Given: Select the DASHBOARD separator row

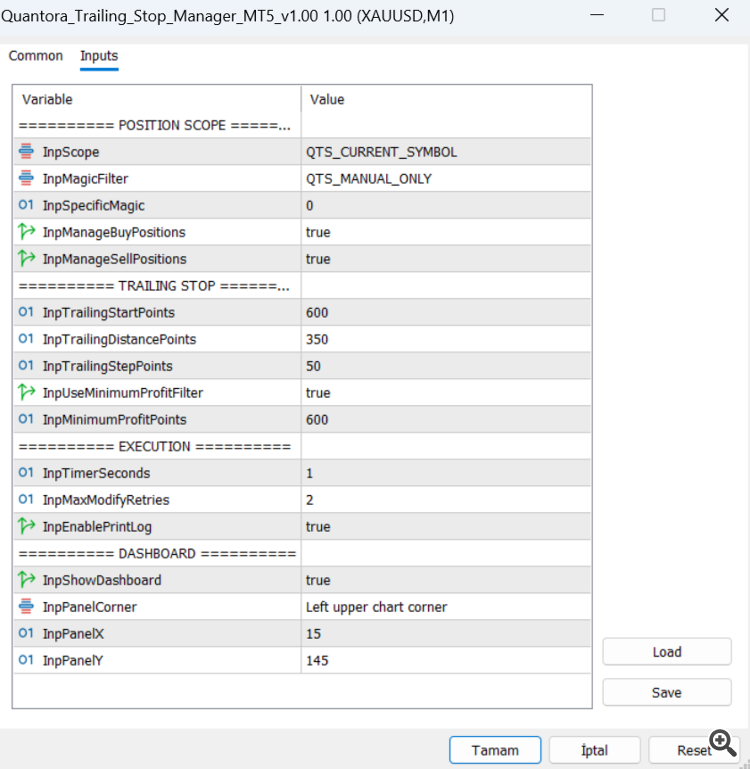Looking at the screenshot, I should tap(302, 553).
